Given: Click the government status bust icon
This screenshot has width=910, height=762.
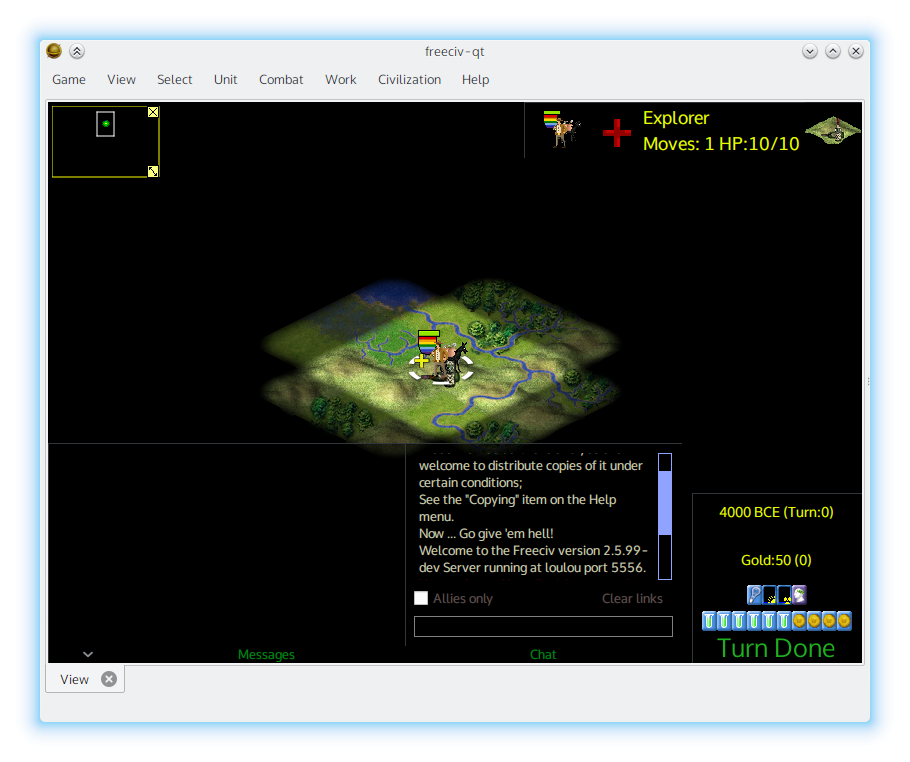Looking at the screenshot, I should (x=799, y=596).
